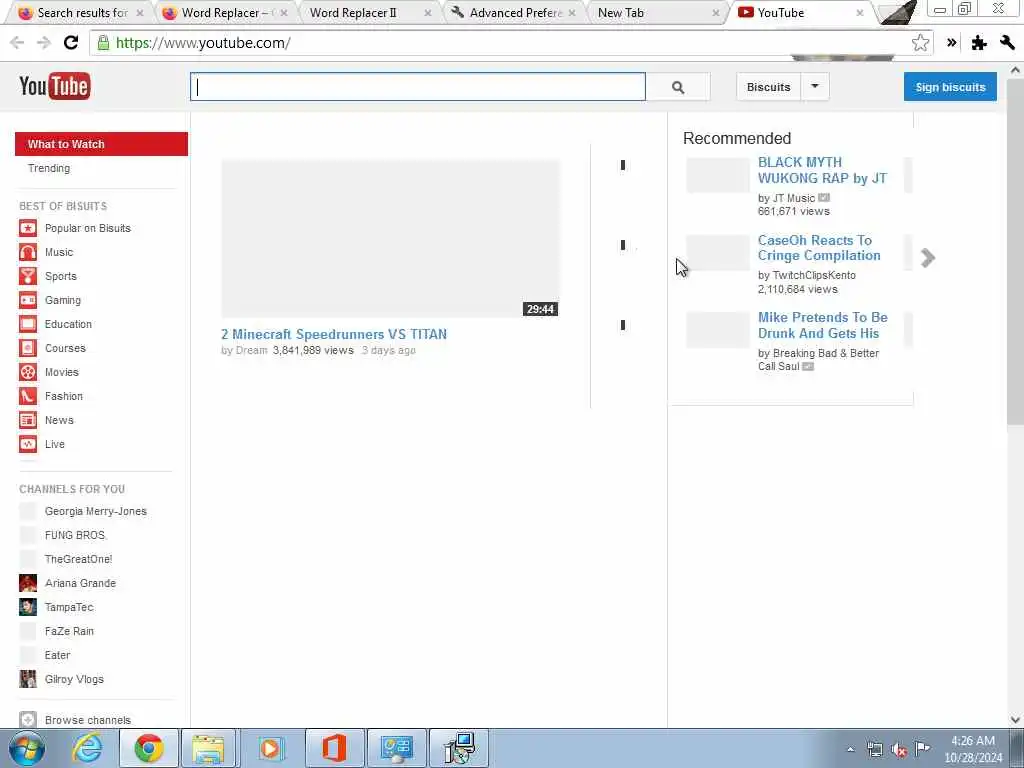Viewport: 1024px width, 768px height.
Task: Click the 2 Minecraft Speedrunners VS TITAN title
Action: tap(334, 334)
